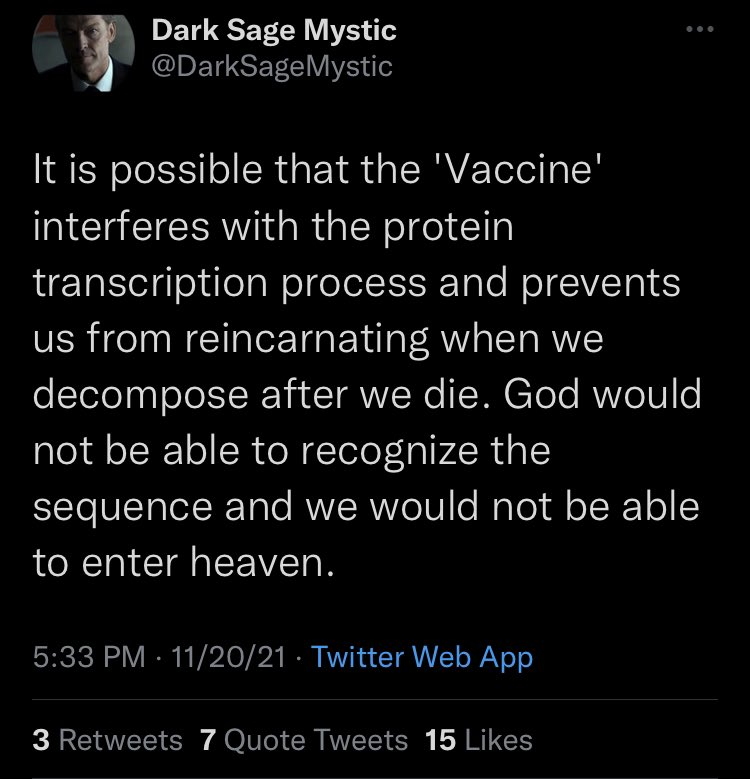Click the word 'Vaccine' in the tweet
This screenshot has width=750, height=779.
526,171
